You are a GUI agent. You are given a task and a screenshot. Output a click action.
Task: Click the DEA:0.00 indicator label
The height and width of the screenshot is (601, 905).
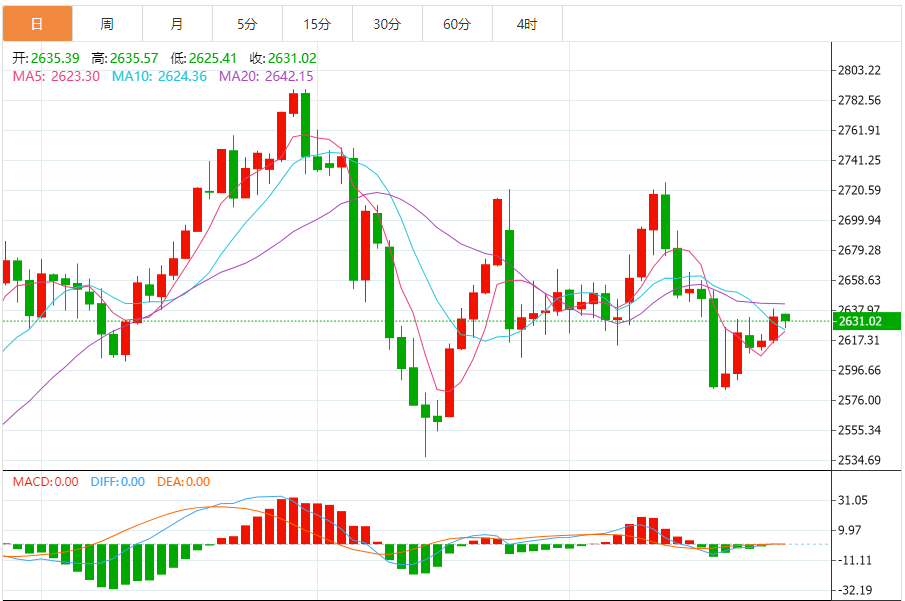[184, 481]
